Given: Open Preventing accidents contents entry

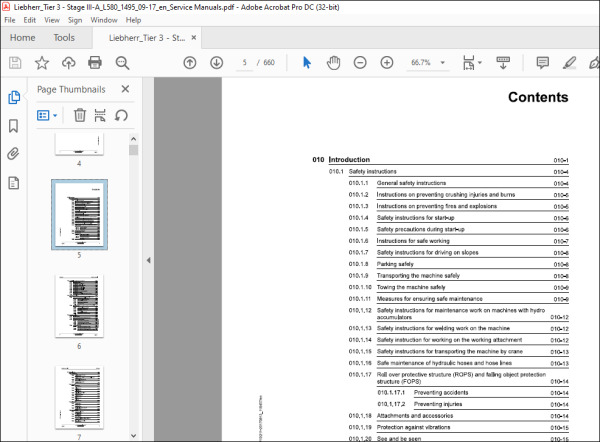Looking at the screenshot, I should click(473, 393).
